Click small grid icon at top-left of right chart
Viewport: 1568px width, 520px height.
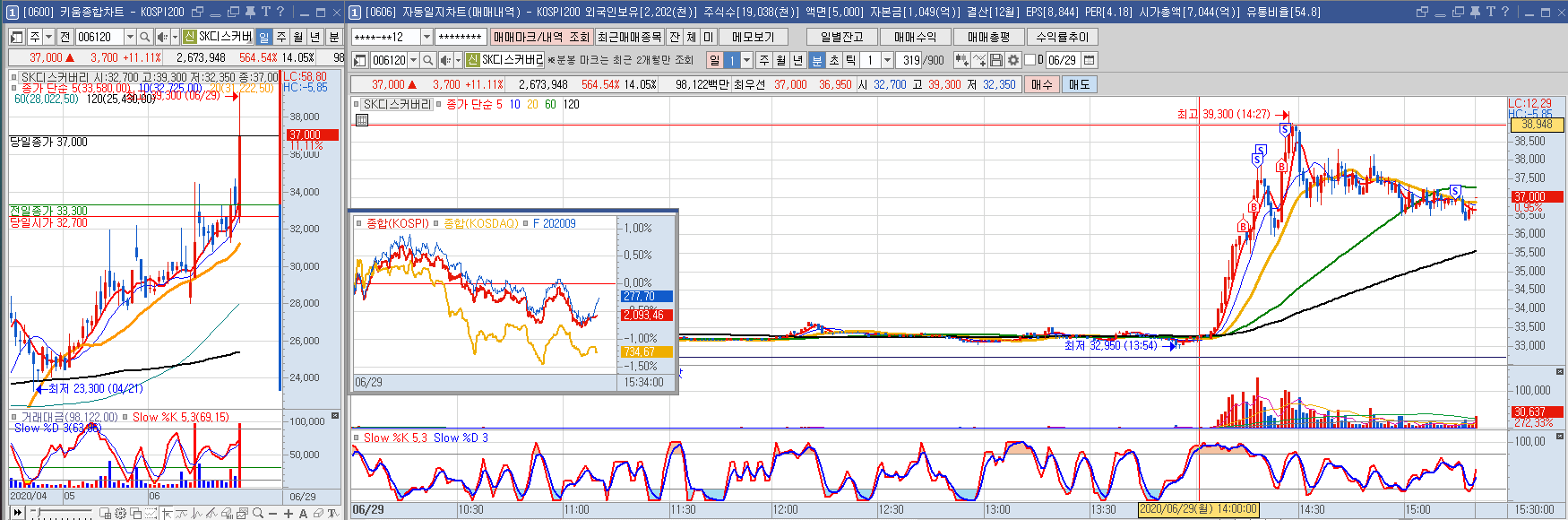point(362,119)
